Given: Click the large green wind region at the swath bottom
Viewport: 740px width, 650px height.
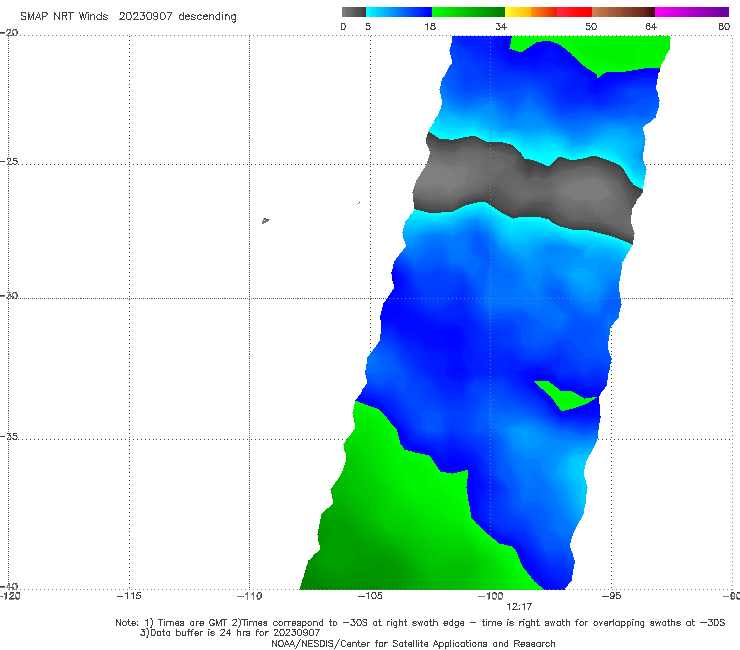Looking at the screenshot, I should coord(401,519).
